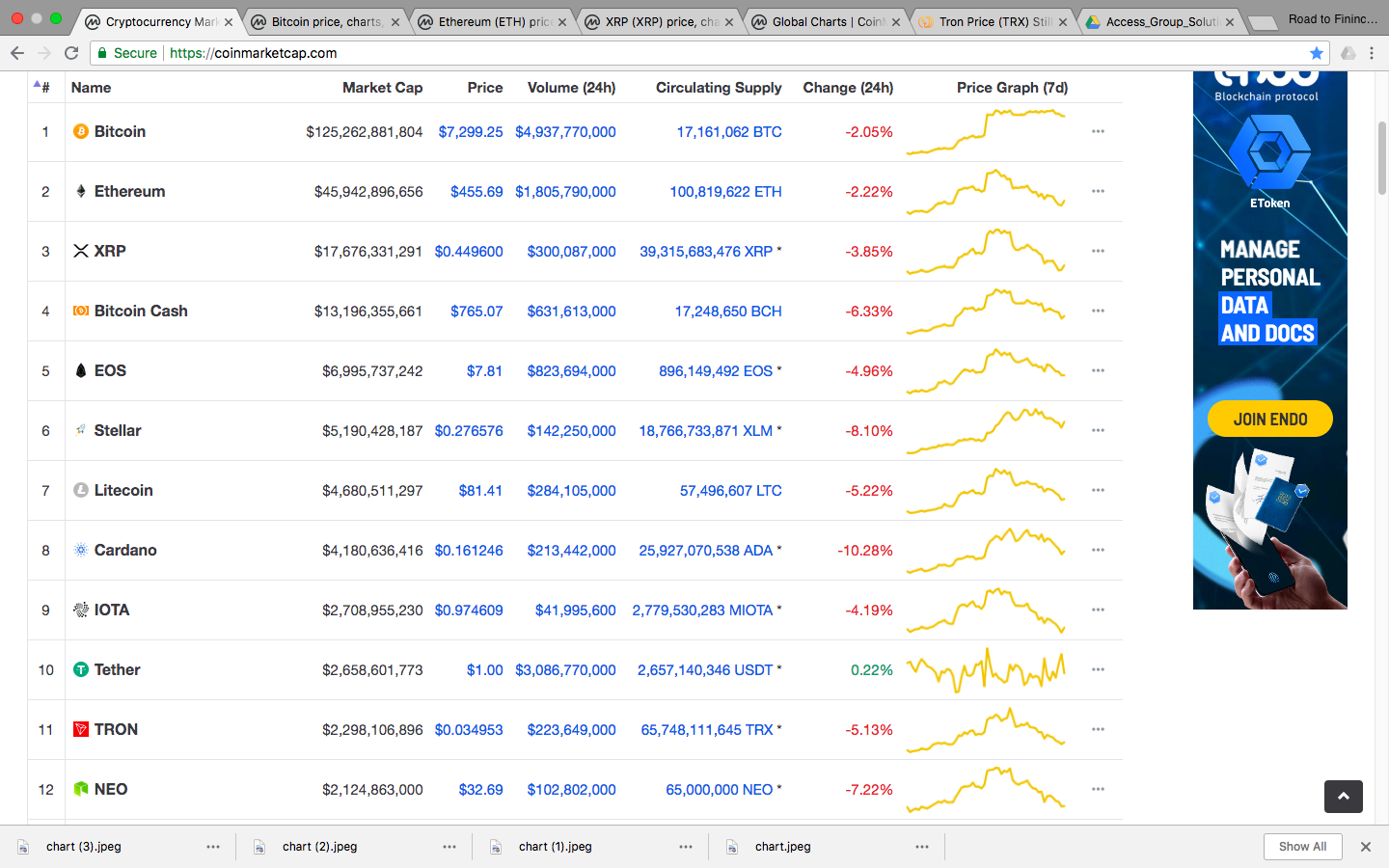Click the NEO 7-day price graph
This screenshot has height=868, width=1389.
point(986,789)
